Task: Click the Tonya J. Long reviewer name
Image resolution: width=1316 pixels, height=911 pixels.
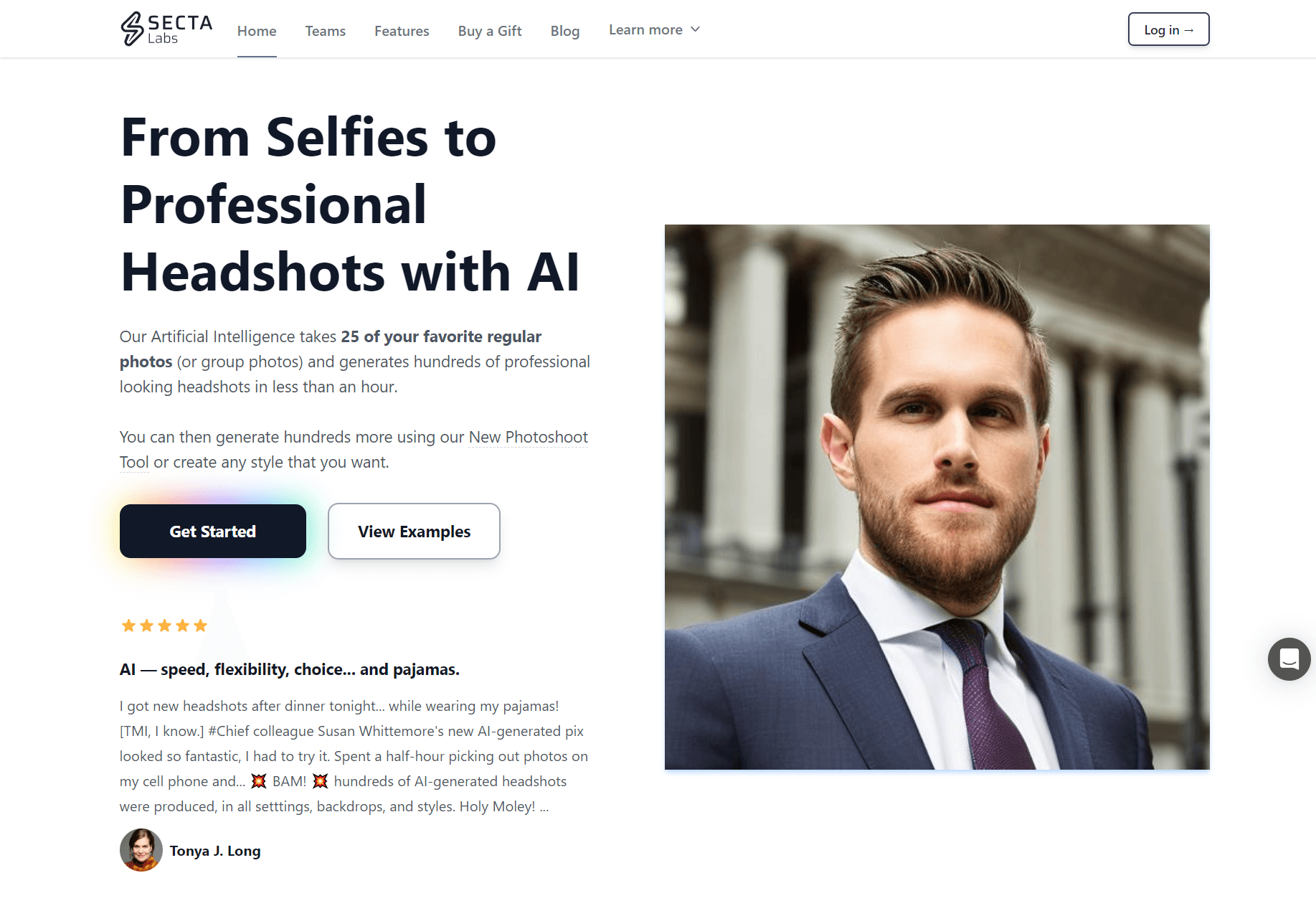Action: click(x=215, y=851)
